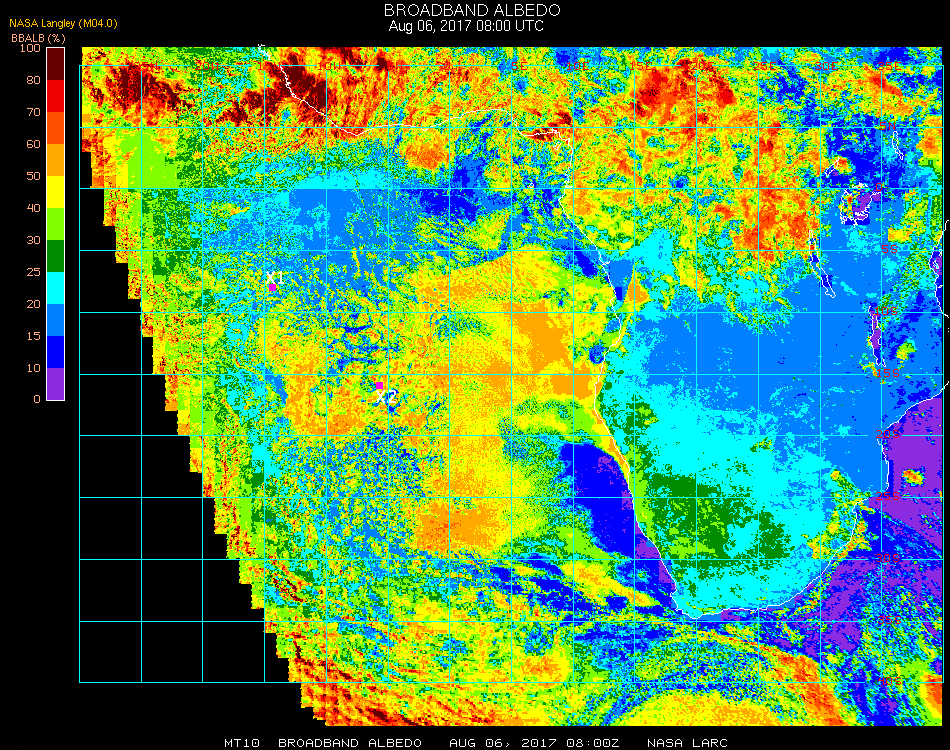The height and width of the screenshot is (750, 950).
Task: Click the 10E longitude label
Action: (578, 66)
